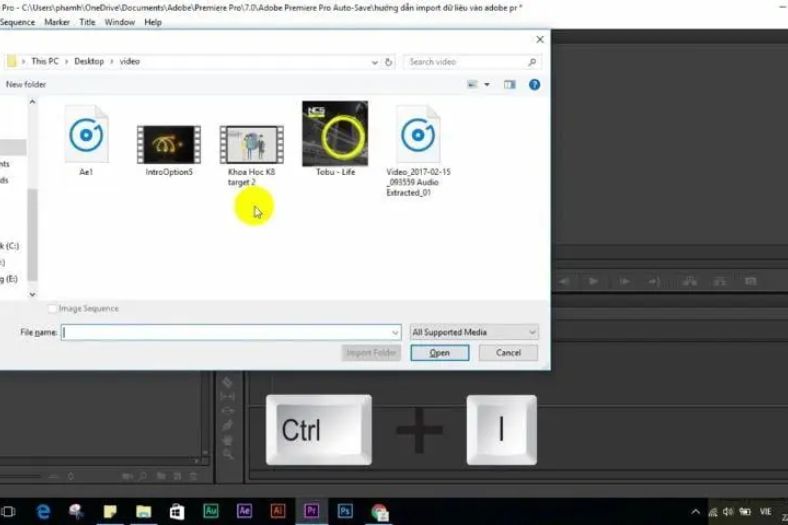This screenshot has height=525, width=788.
Task: Click the blue help icon in dialog
Action: click(534, 85)
